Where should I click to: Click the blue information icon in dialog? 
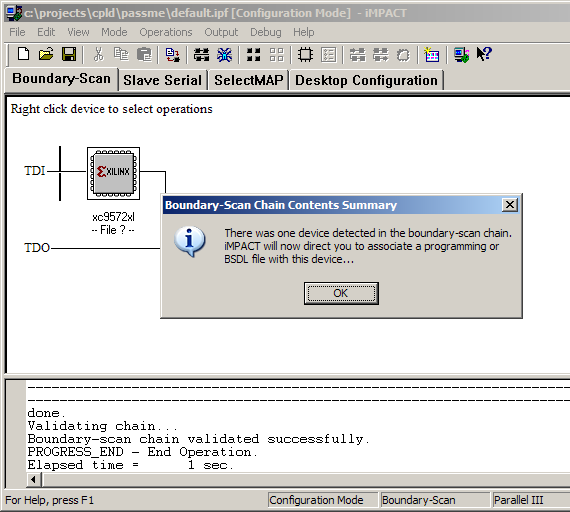click(x=190, y=241)
